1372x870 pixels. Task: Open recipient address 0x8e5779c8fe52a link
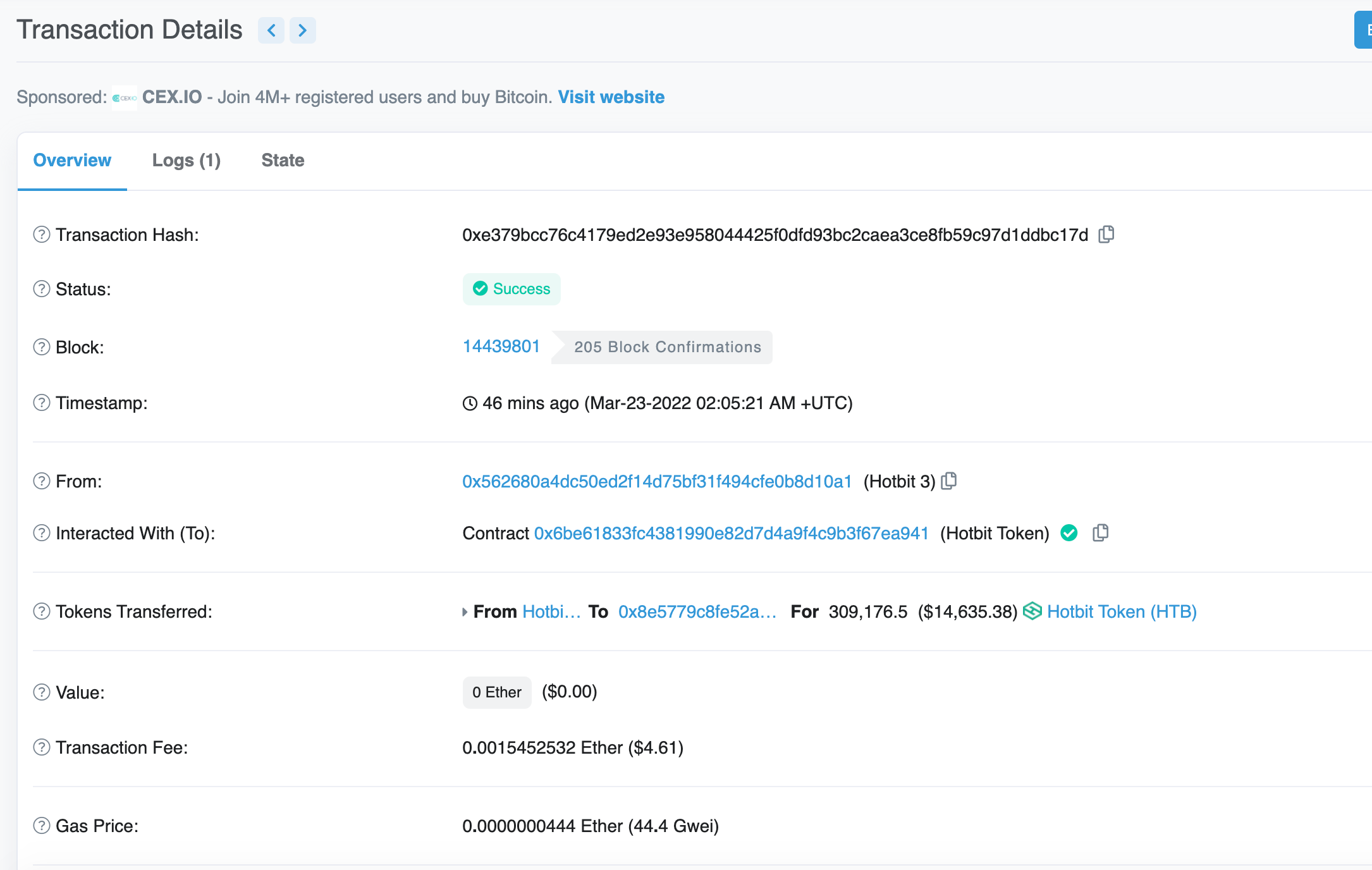pyautogui.click(x=697, y=611)
